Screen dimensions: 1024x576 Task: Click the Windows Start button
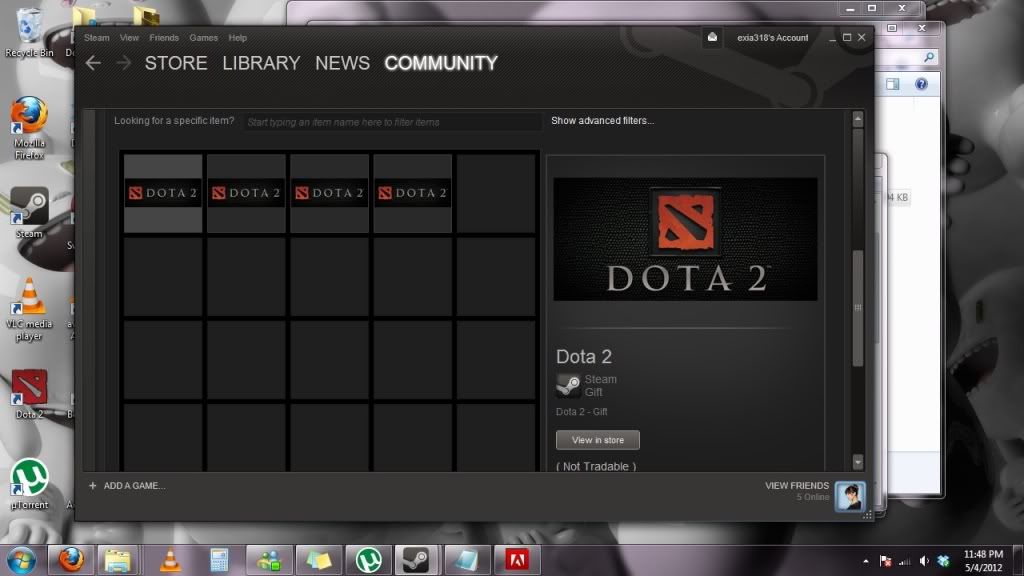pyautogui.click(x=21, y=560)
